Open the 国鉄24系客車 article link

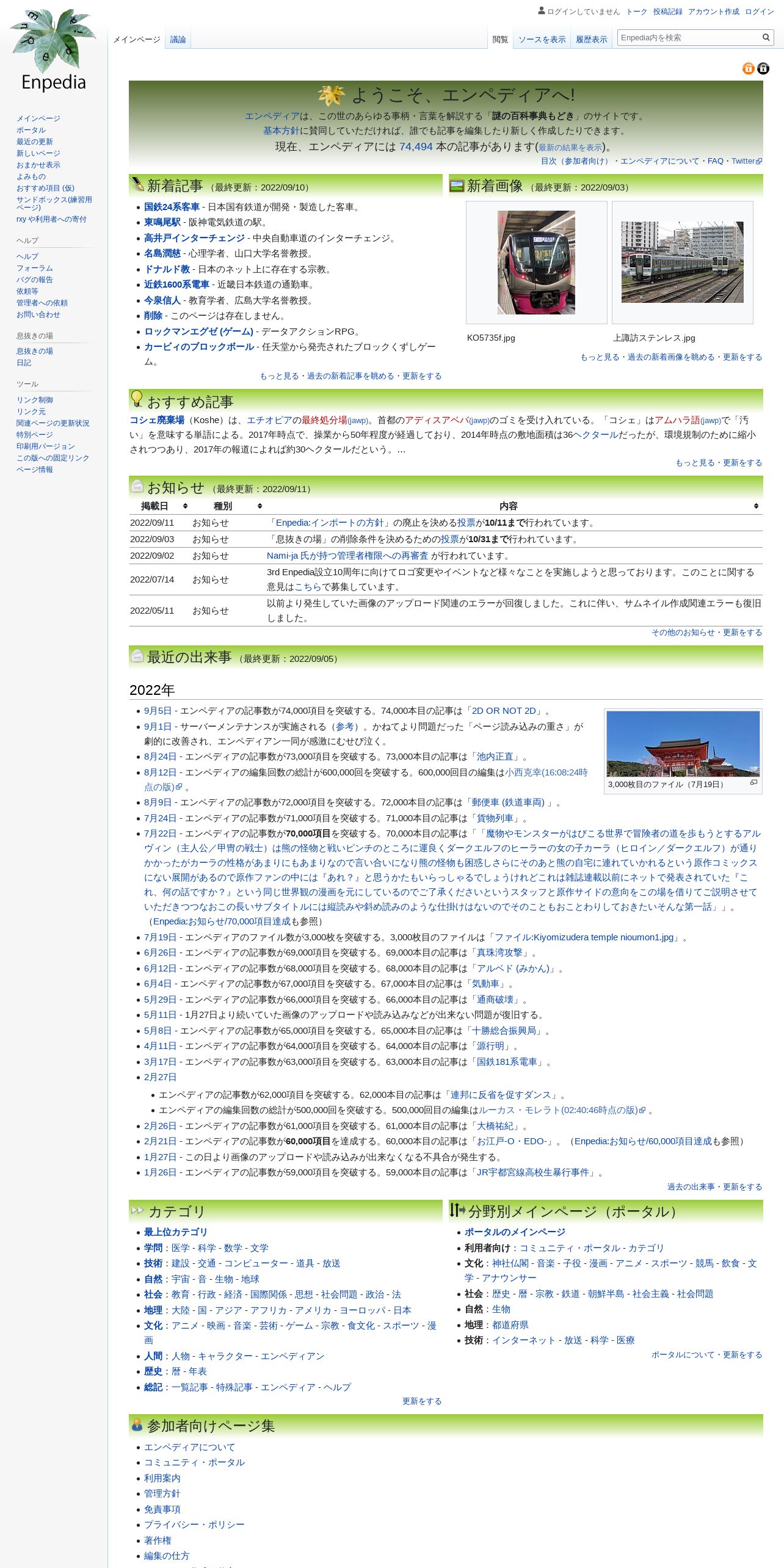coord(172,207)
